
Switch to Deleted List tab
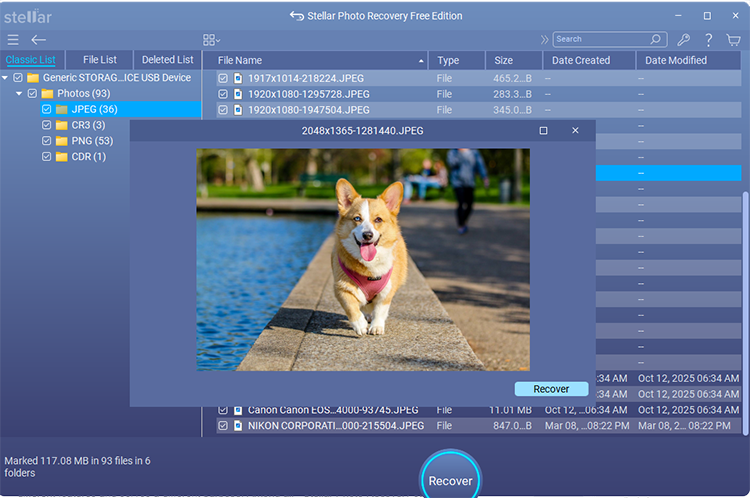167,60
